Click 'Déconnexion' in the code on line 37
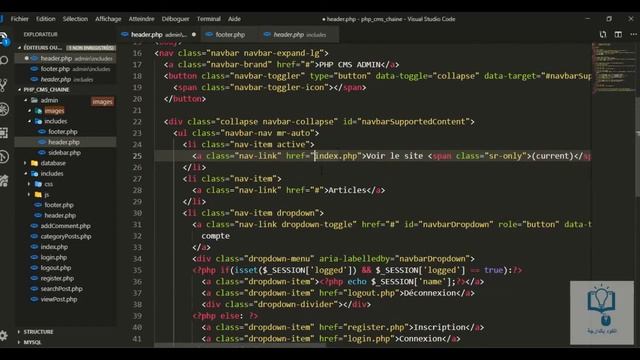640x360 pixels. (x=430, y=293)
